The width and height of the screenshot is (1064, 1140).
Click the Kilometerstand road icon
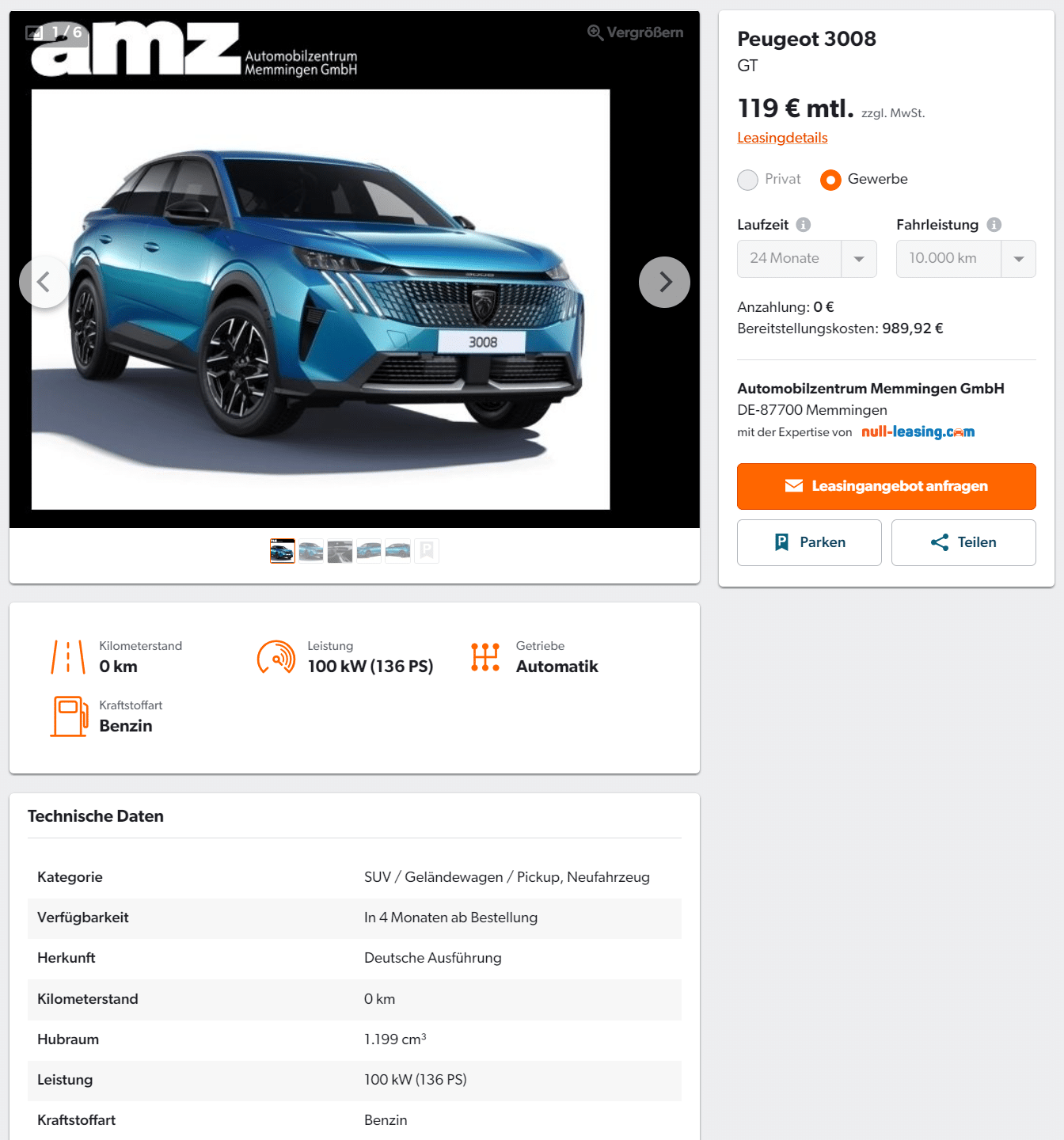(x=68, y=657)
